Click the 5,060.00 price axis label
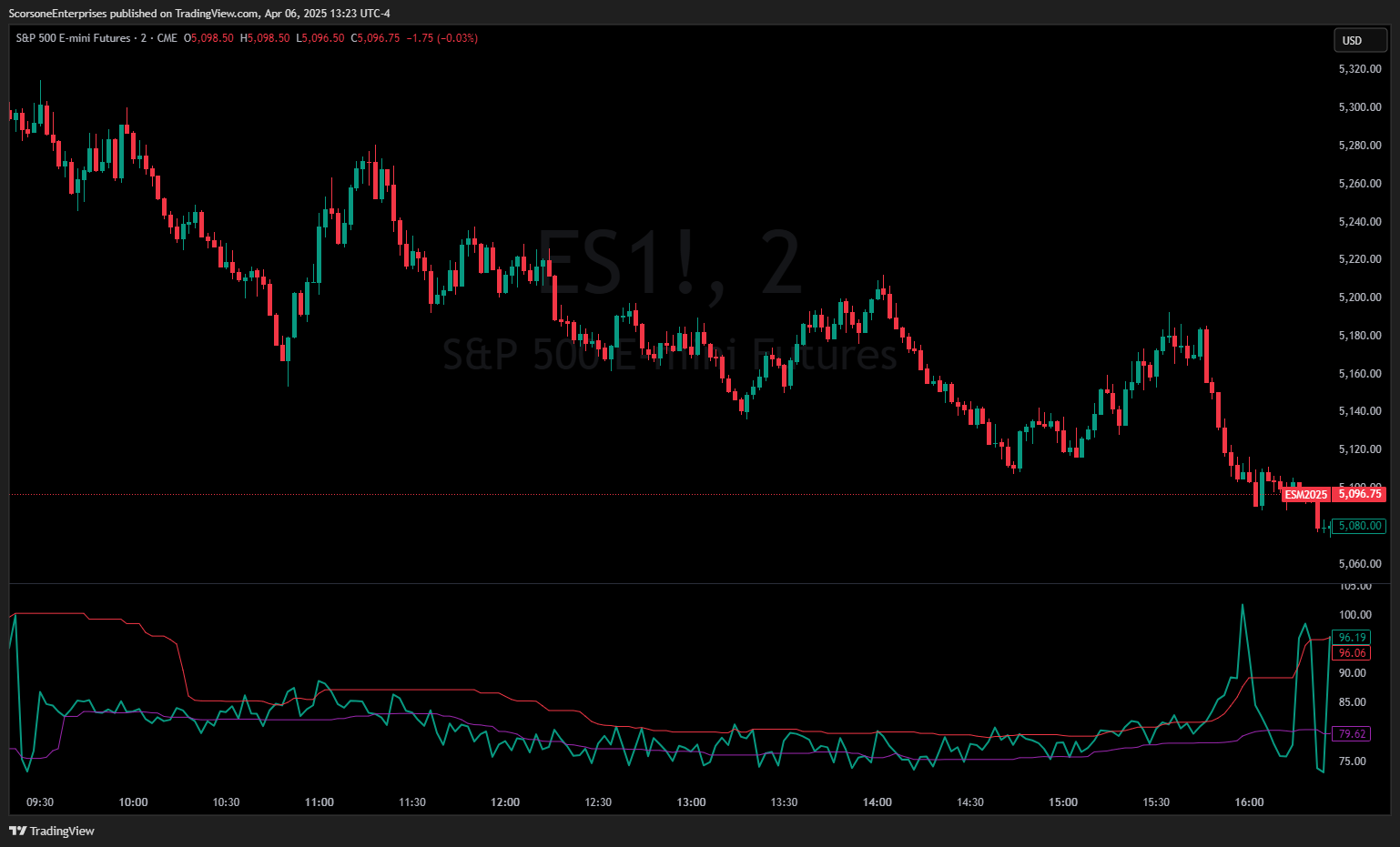The image size is (1400, 847). (1360, 564)
